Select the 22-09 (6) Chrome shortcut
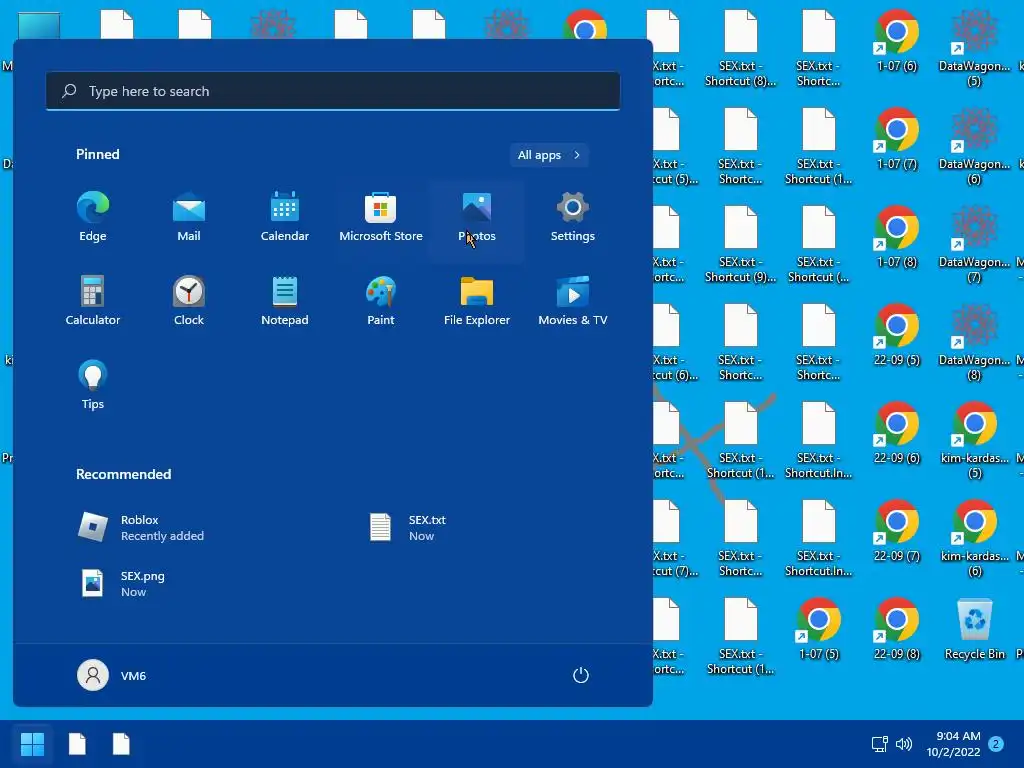Image resolution: width=1024 pixels, height=768 pixels. pos(897,432)
